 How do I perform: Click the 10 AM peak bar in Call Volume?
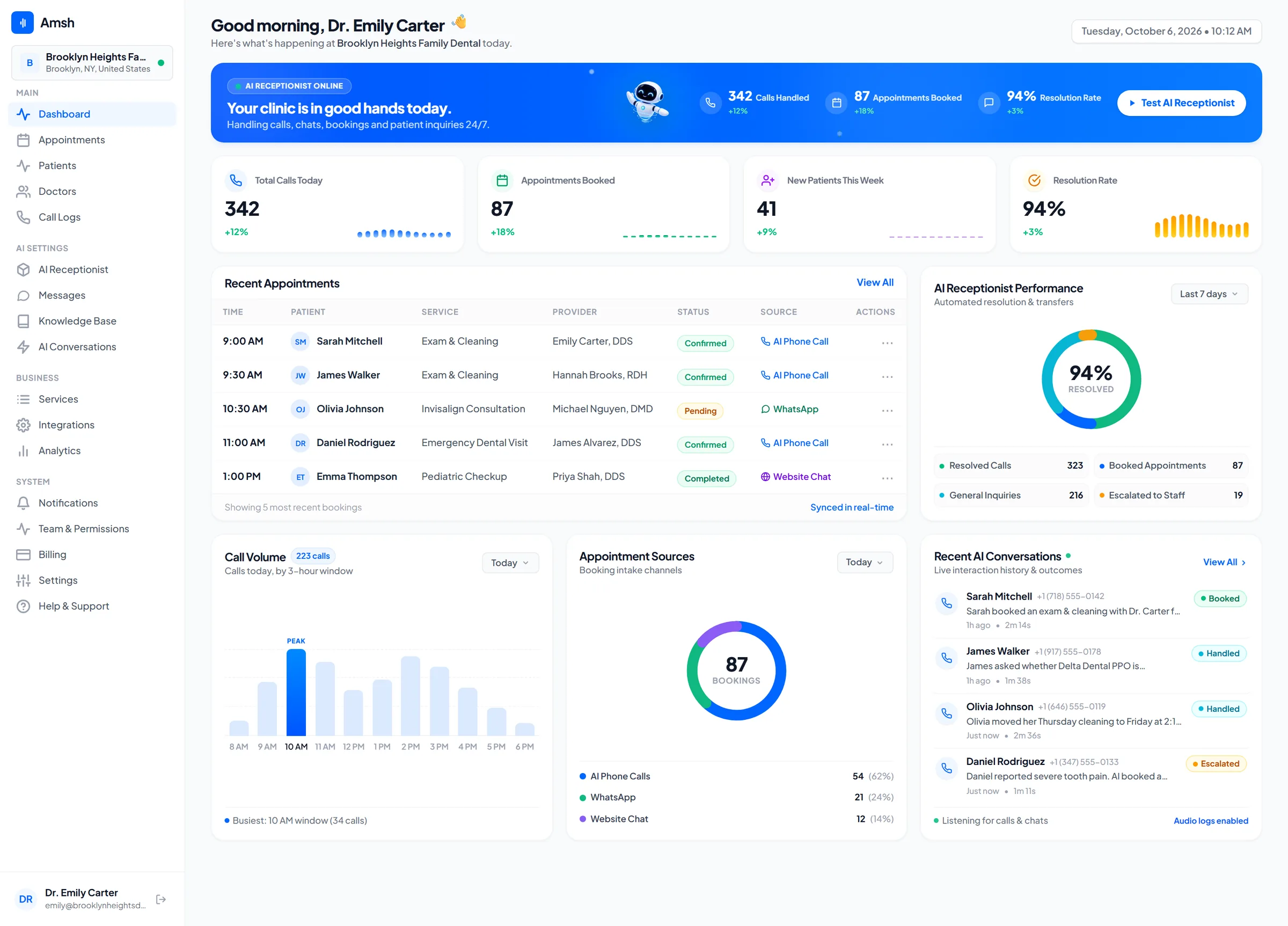point(296,692)
